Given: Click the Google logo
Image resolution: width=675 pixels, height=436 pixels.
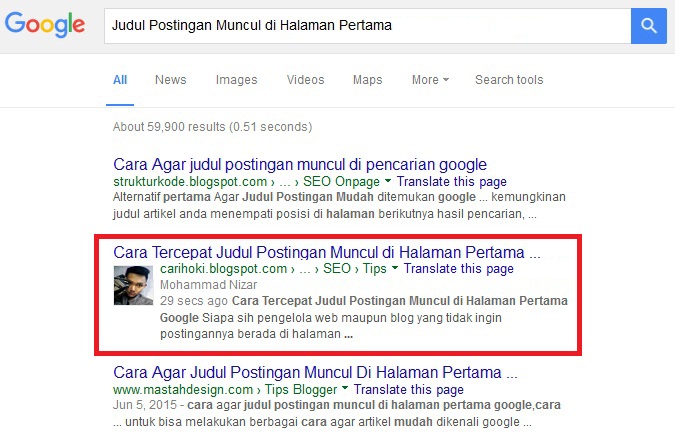Looking at the screenshot, I should point(45,24).
